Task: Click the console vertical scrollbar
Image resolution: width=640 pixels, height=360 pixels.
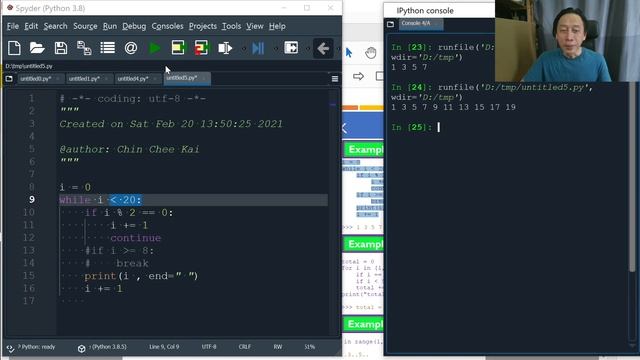Action: coord(632,176)
